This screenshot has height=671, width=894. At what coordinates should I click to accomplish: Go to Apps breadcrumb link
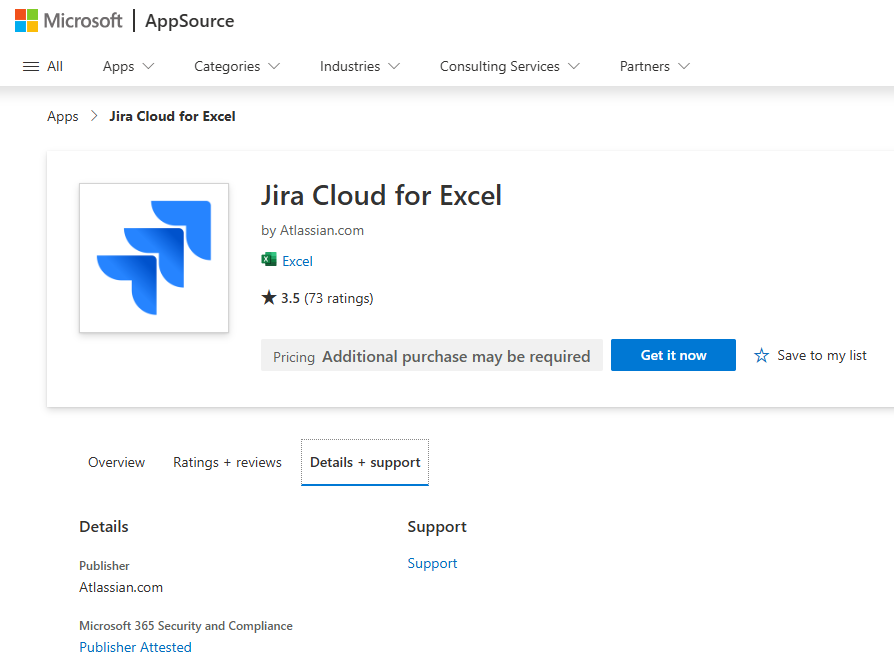(63, 116)
